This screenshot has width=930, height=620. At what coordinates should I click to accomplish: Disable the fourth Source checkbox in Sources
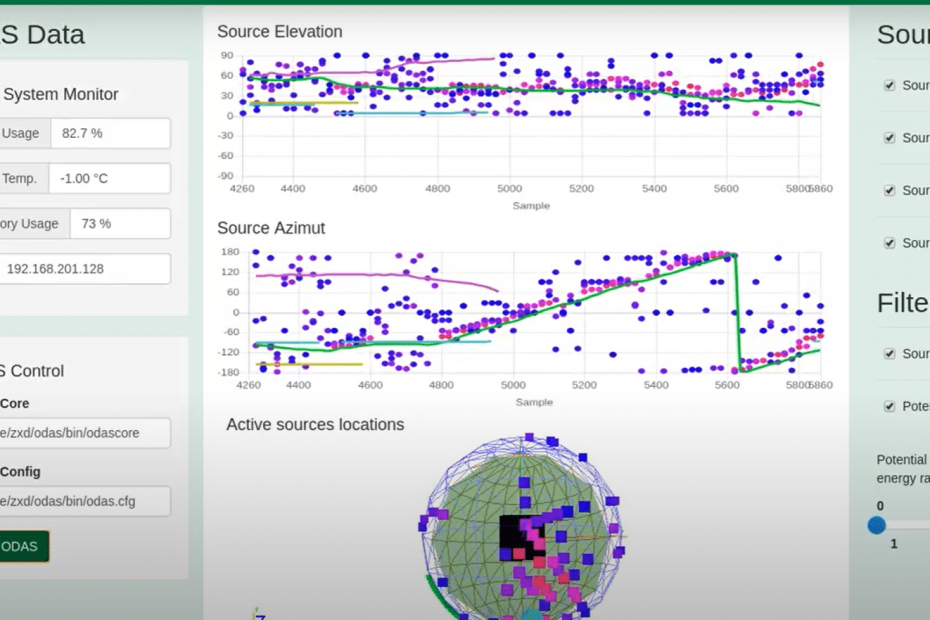pyautogui.click(x=889, y=243)
